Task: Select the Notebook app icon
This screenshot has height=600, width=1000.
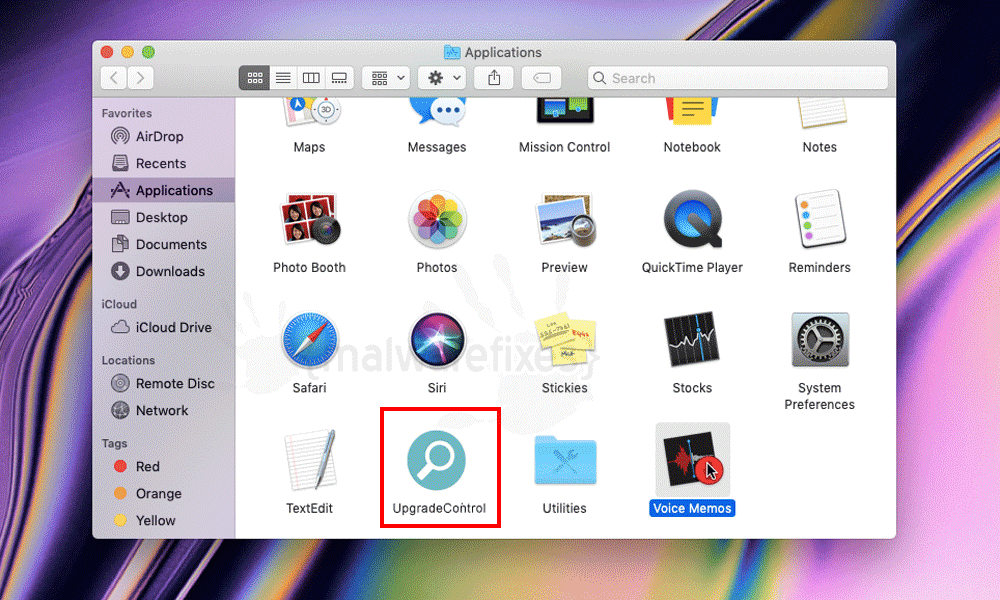Action: tap(692, 112)
